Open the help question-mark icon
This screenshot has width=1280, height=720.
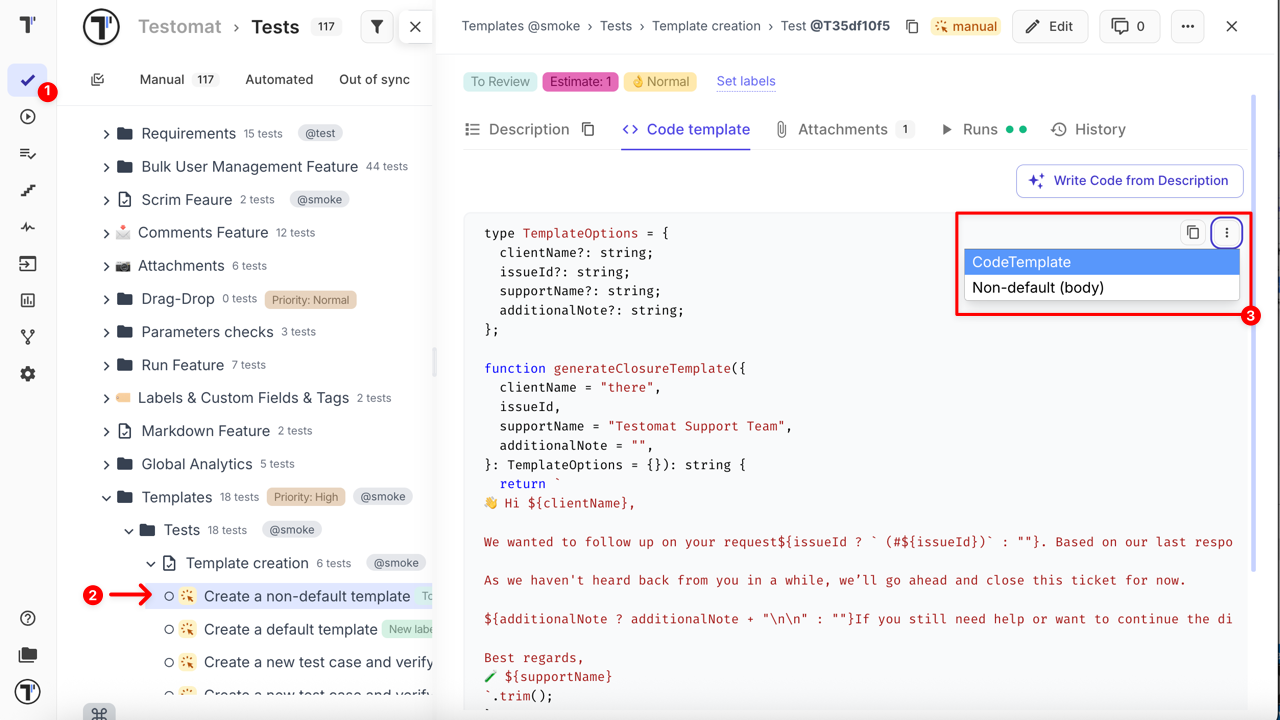point(27,618)
